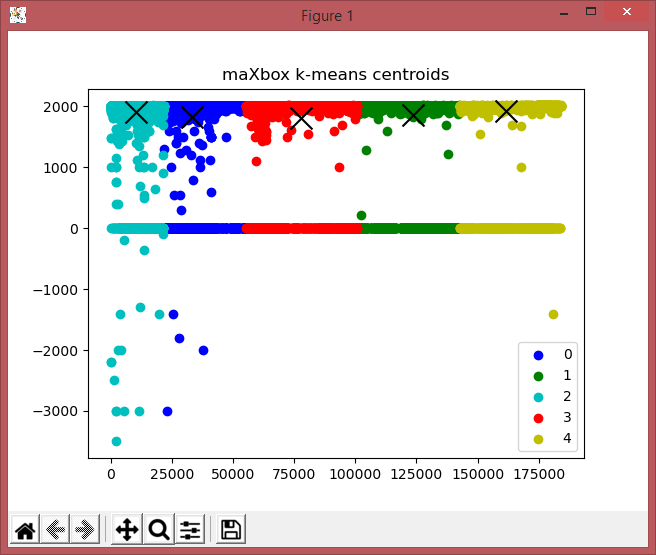Activate the Pan axes tool

(127, 530)
